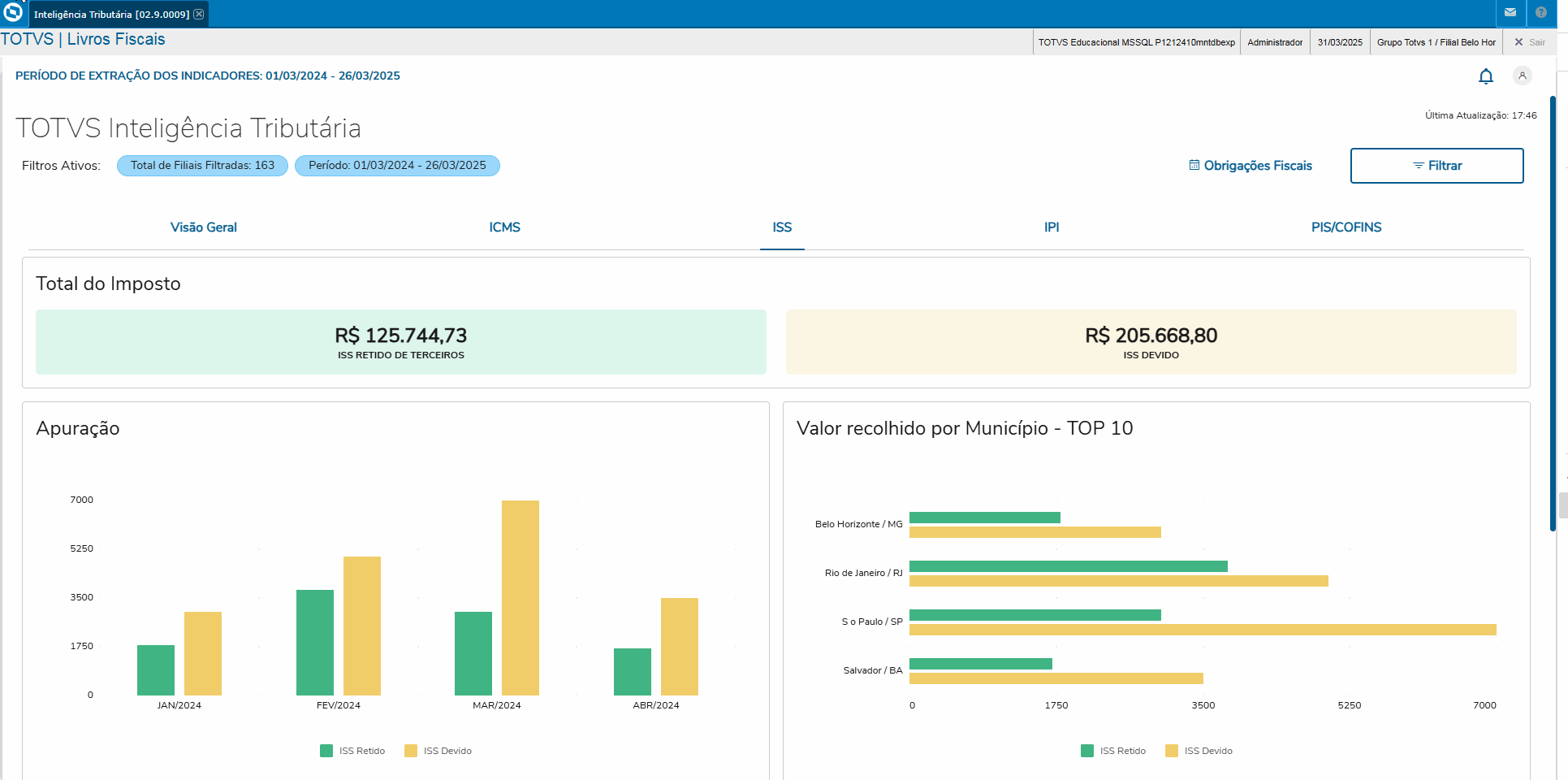Open the user profile avatar icon

coord(1523,76)
